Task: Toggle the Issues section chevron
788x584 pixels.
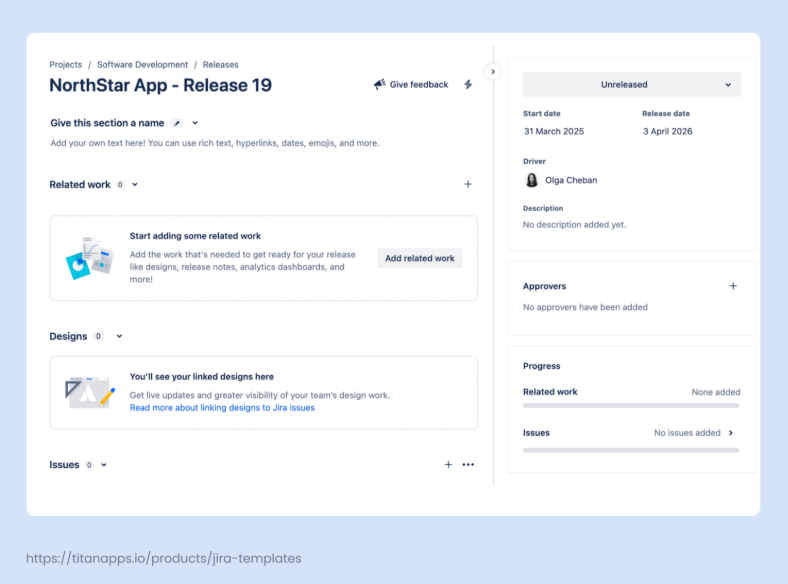Action: coord(104,465)
